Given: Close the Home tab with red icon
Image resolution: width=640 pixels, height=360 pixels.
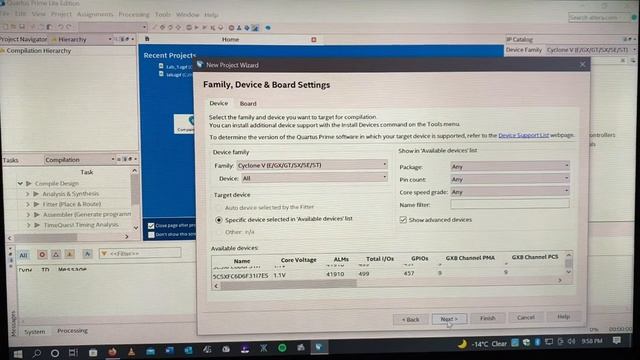Looking at the screenshot, I should (x=313, y=40).
